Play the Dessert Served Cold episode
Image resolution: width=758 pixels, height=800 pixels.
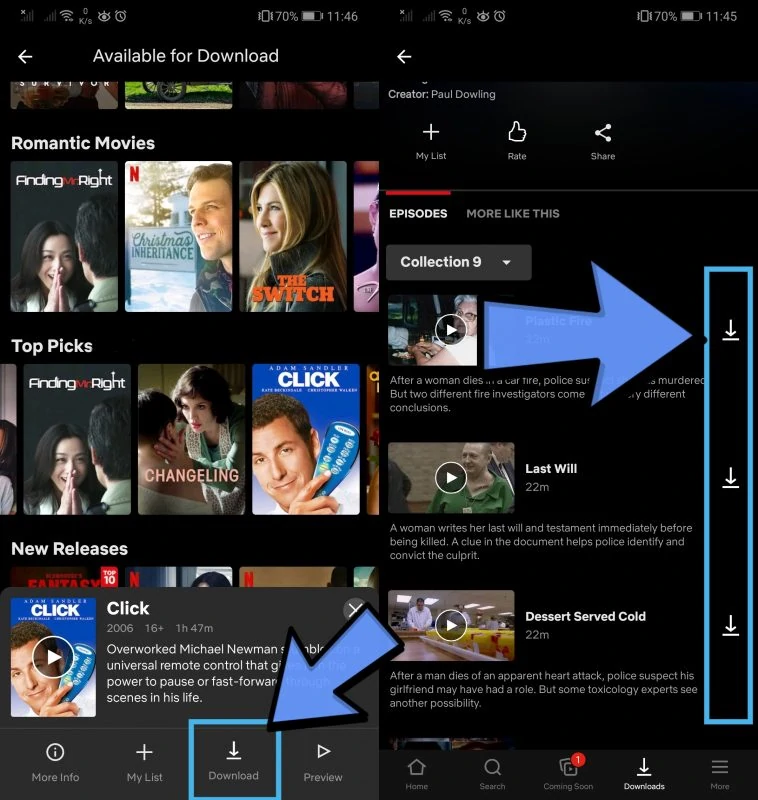point(451,625)
